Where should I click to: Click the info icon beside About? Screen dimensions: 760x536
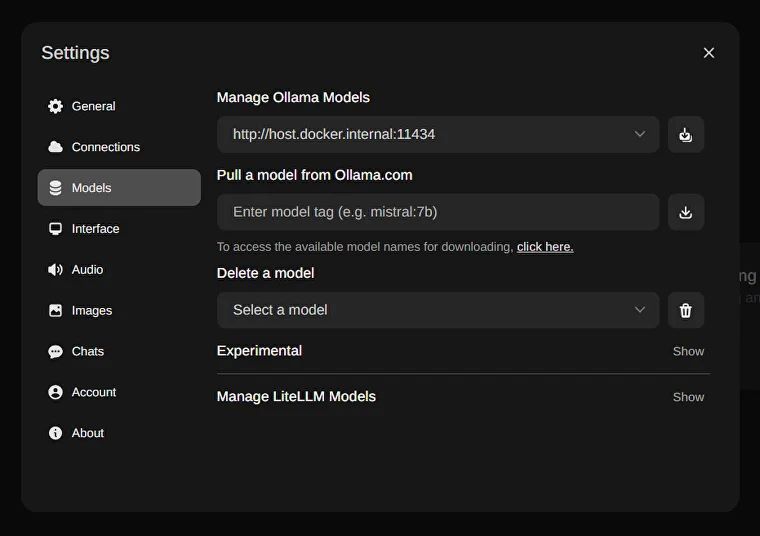55,433
